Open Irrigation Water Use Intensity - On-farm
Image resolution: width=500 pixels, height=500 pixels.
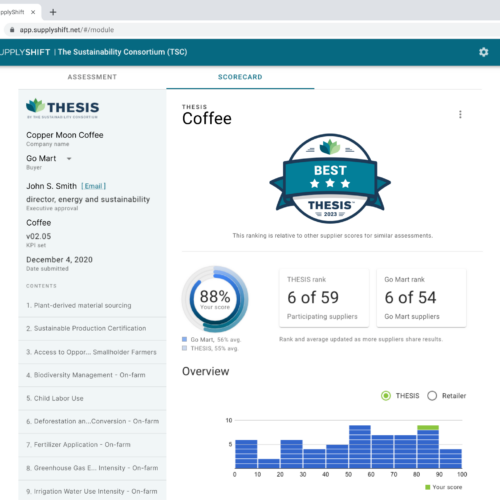click(x=92, y=491)
